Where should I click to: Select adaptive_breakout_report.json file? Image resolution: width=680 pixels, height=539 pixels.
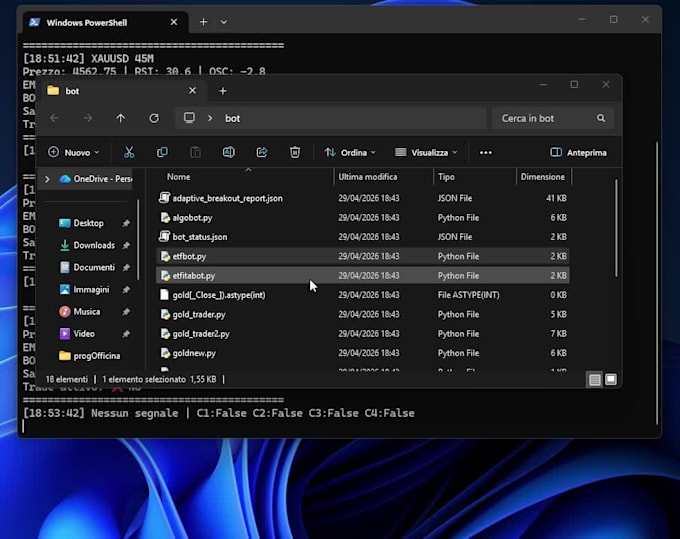click(x=363, y=198)
